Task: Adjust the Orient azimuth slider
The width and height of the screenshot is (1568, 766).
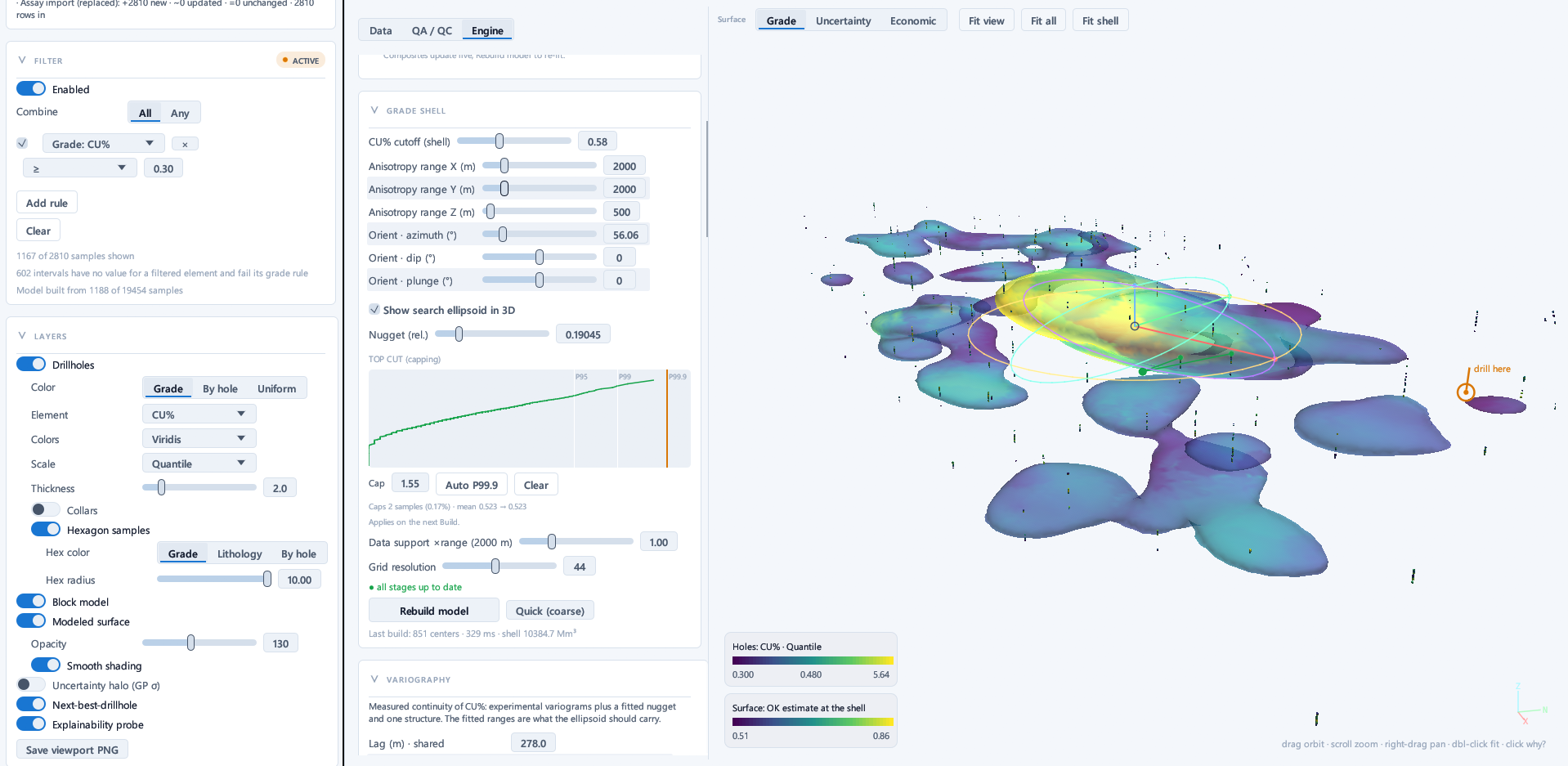Action: point(540,235)
